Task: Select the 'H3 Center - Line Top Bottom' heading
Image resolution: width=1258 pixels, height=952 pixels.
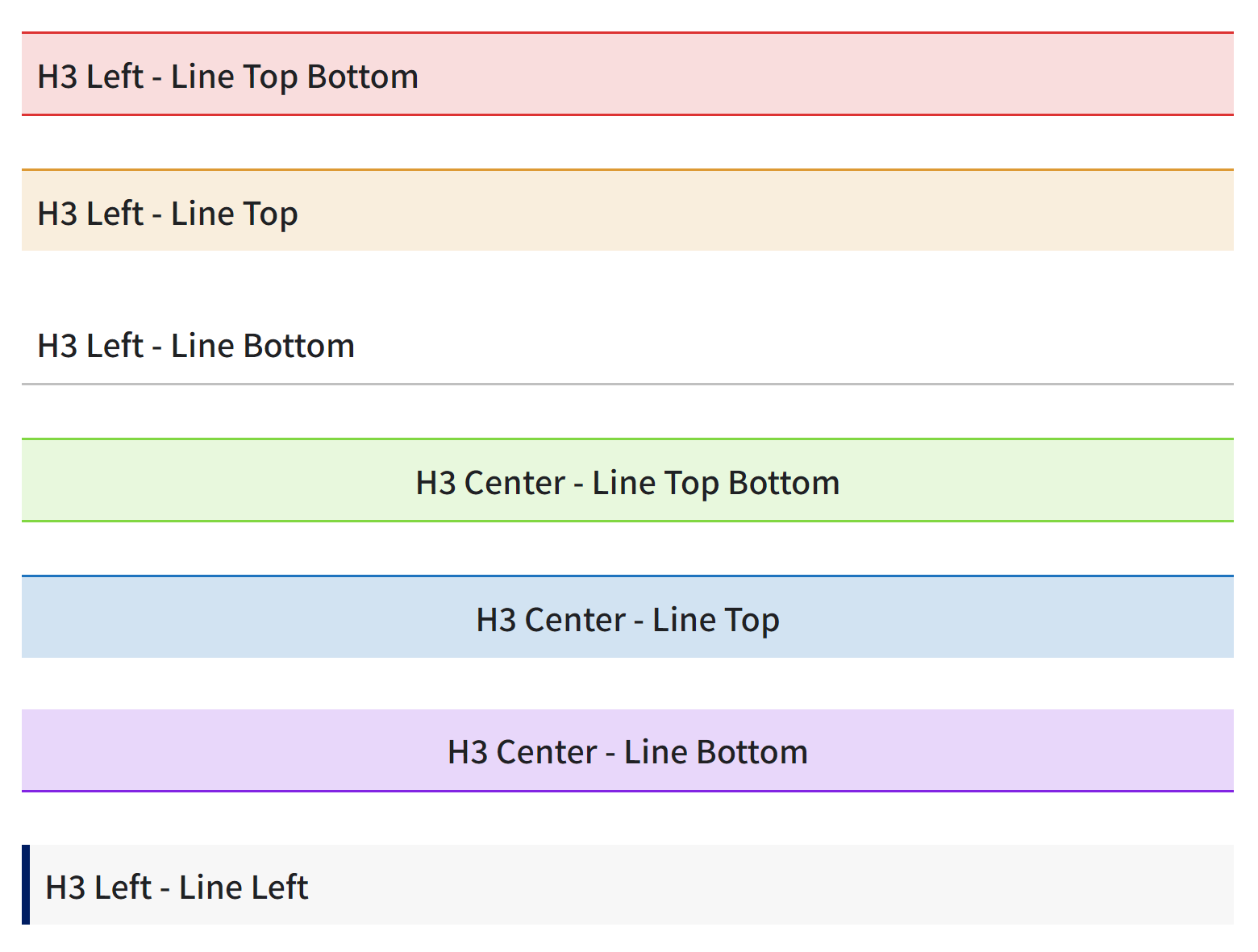Action: click(627, 480)
